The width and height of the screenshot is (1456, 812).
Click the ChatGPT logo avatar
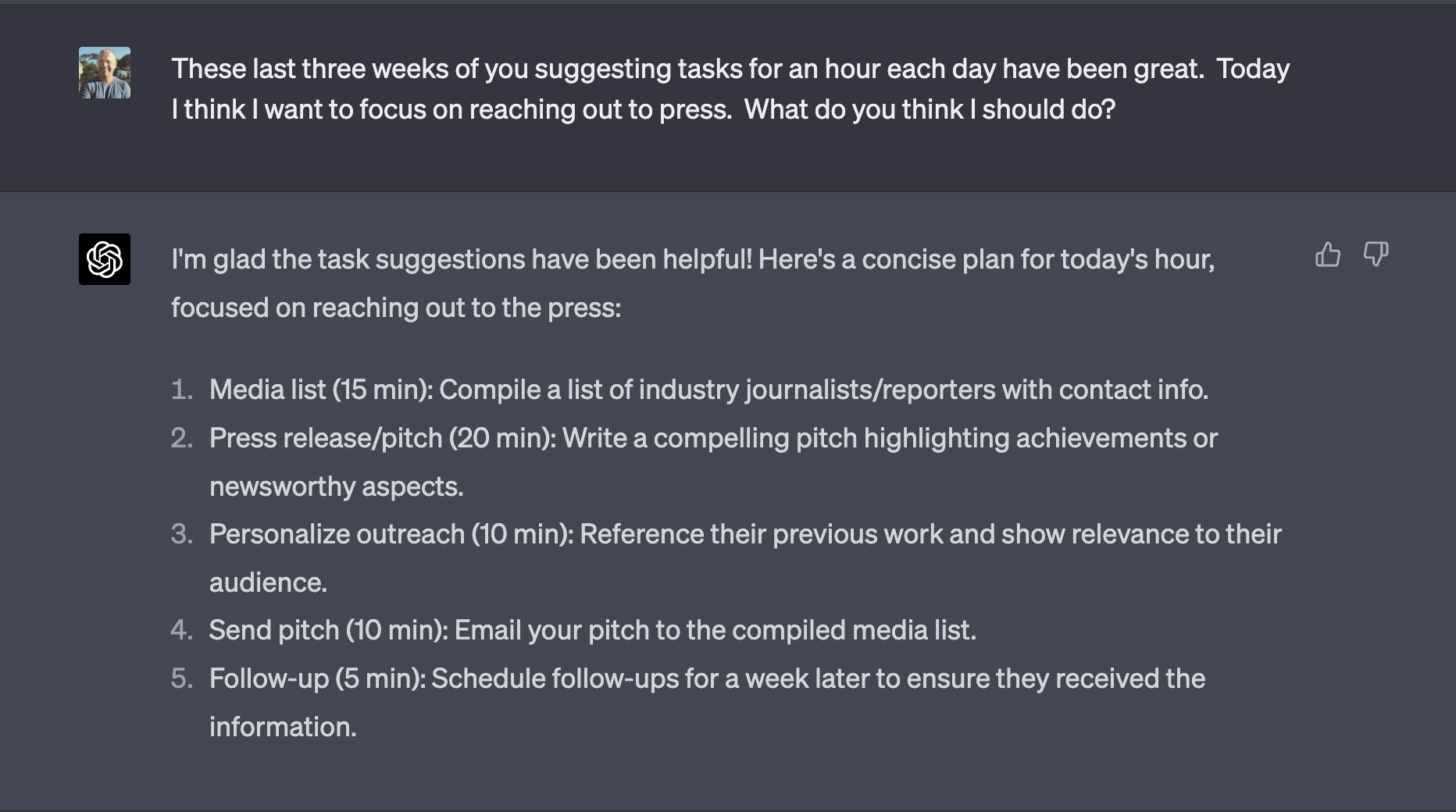pos(105,259)
